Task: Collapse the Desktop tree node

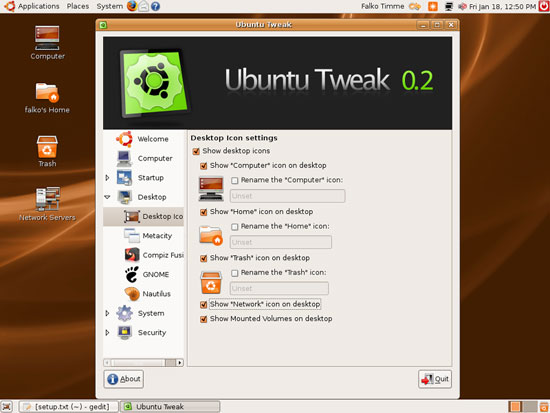Action: pos(107,197)
